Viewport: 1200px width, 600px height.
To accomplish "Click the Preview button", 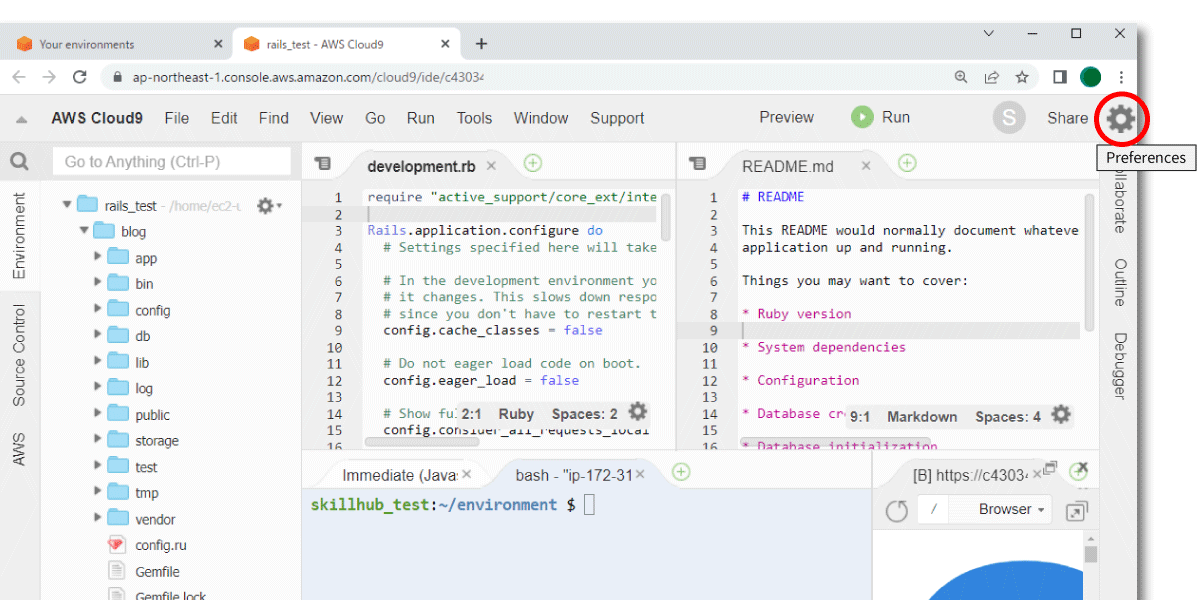I will [786, 118].
